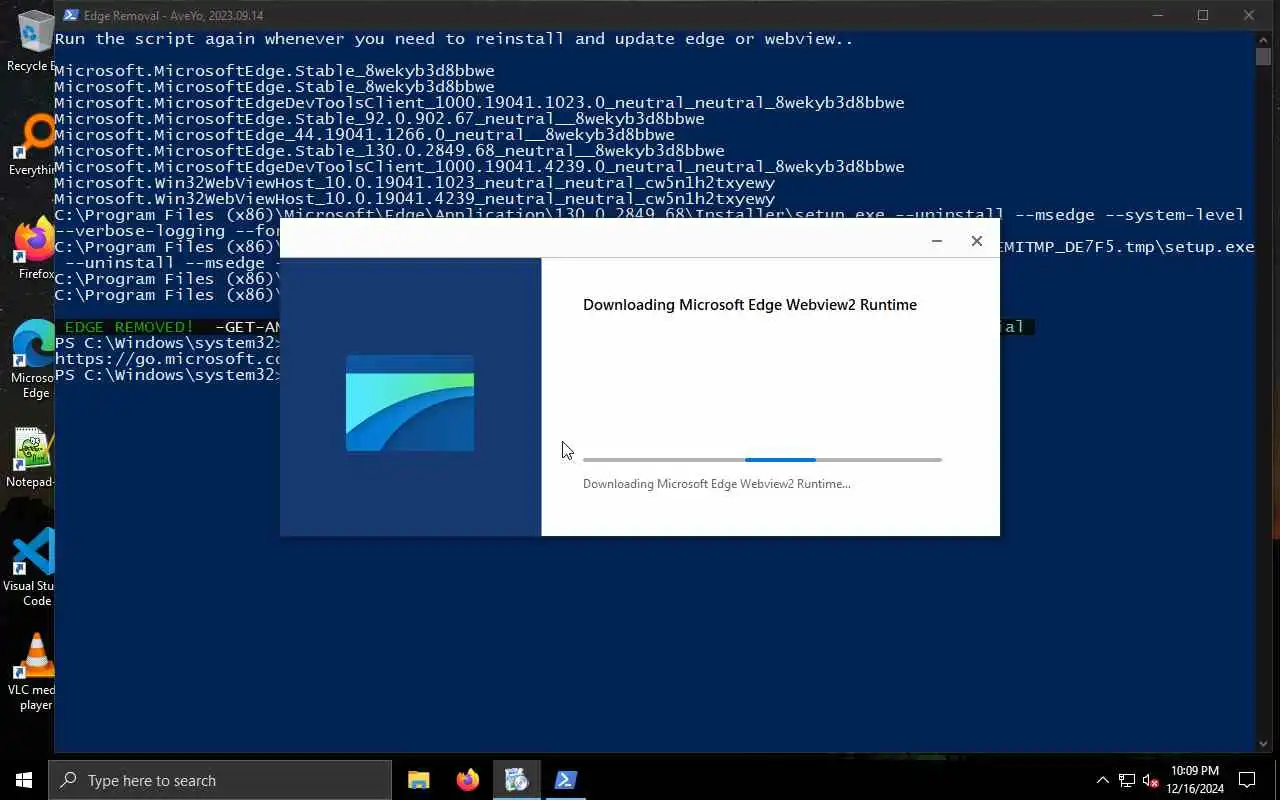This screenshot has height=800, width=1280.
Task: Select the installer app in the taskbar
Action: coord(516,780)
